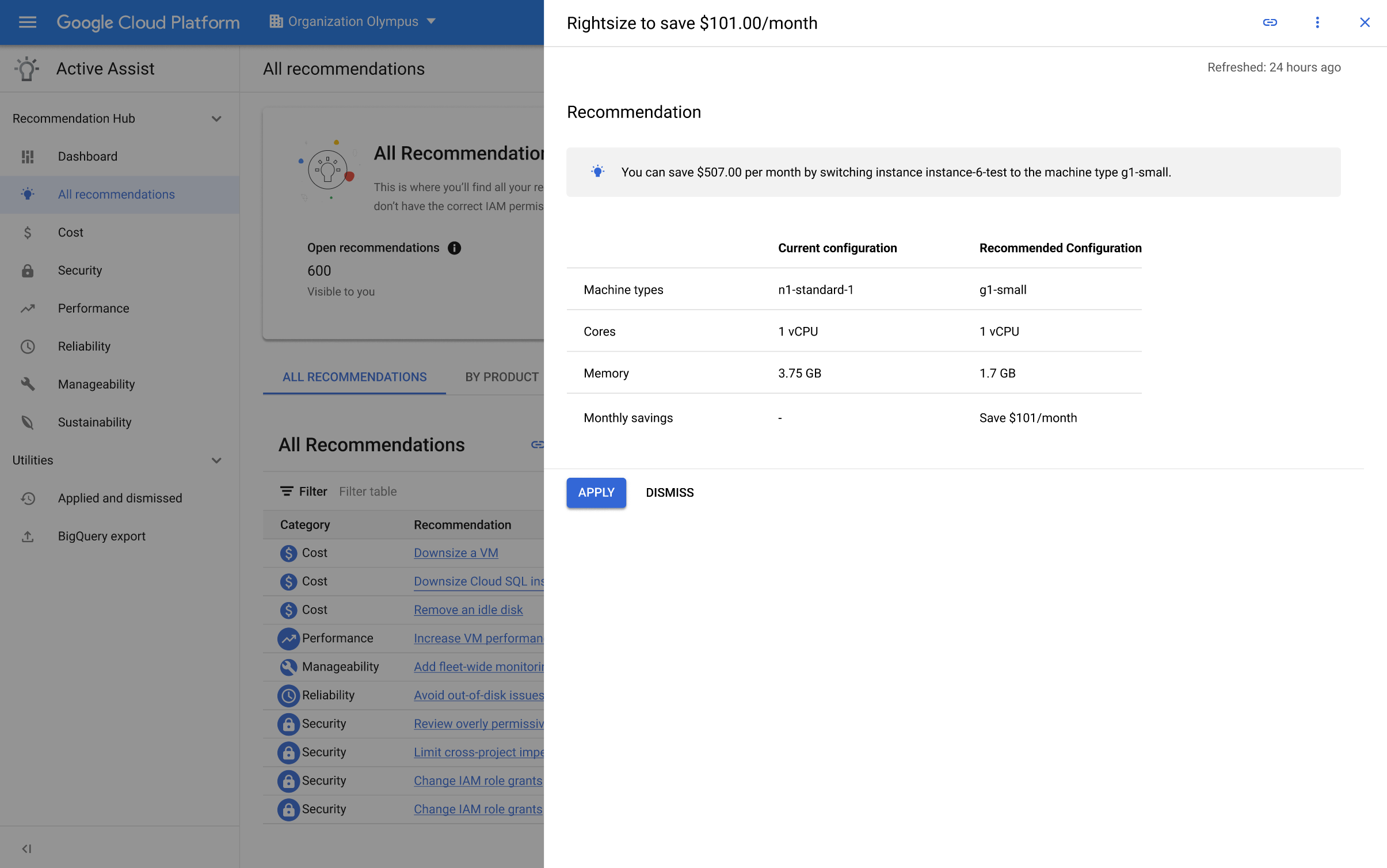Screen dimensions: 1387x868
Task: Click DISMISS to ignore recommendation
Action: pyautogui.click(x=670, y=492)
